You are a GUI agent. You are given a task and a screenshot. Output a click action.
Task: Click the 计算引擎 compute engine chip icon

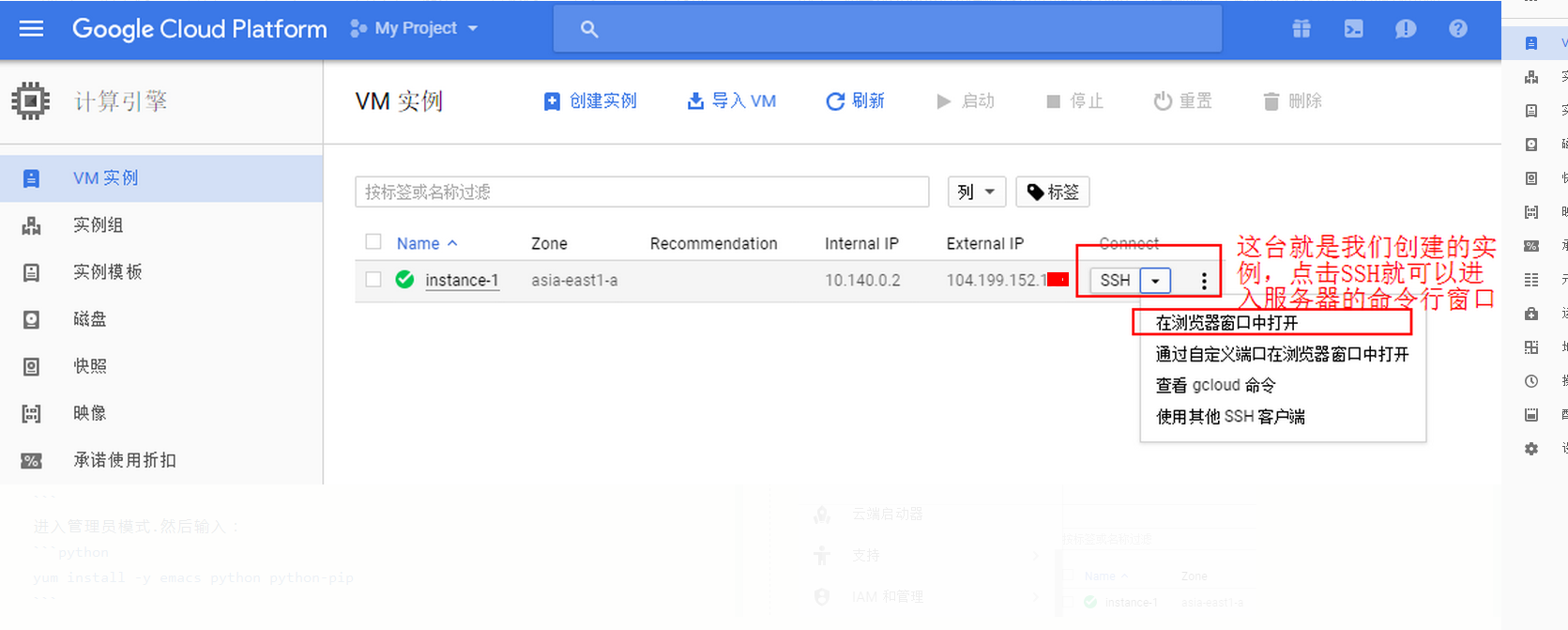[31, 100]
